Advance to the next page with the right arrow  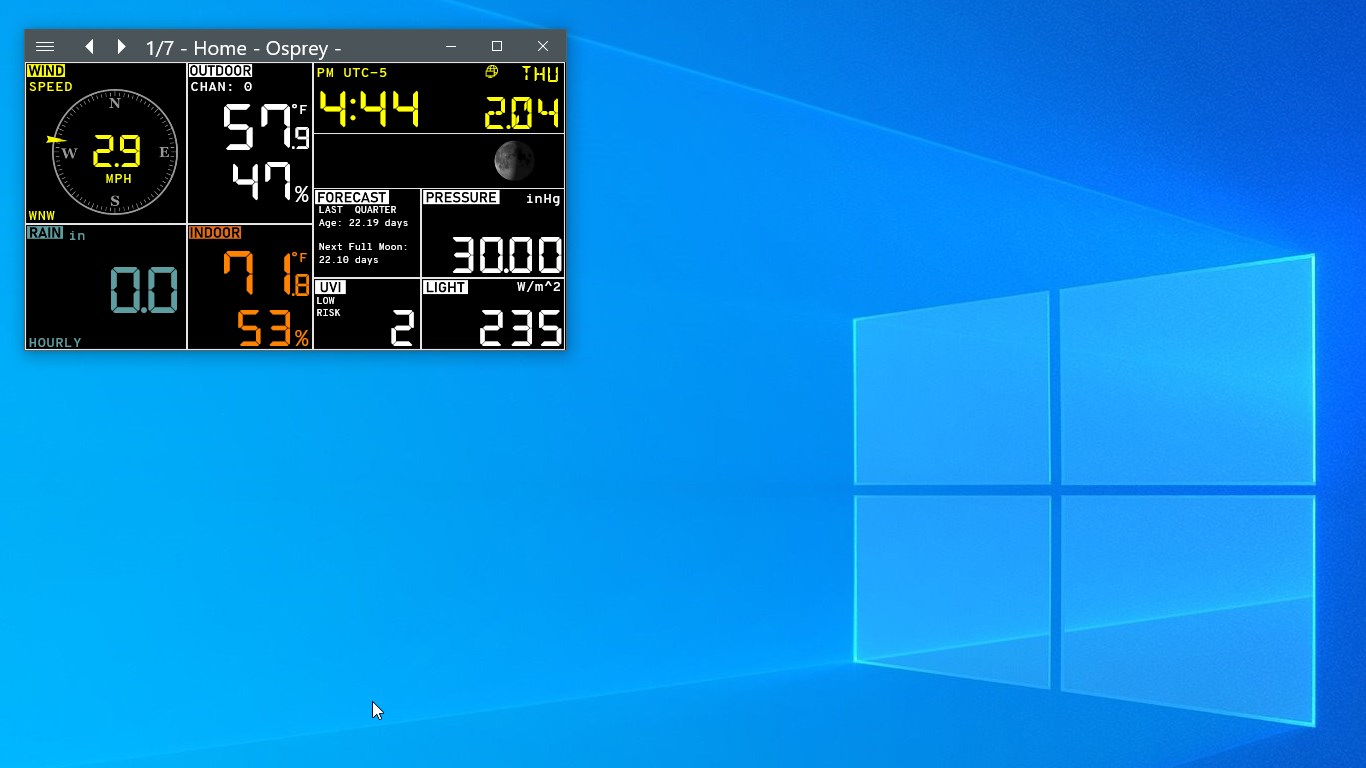(121, 46)
